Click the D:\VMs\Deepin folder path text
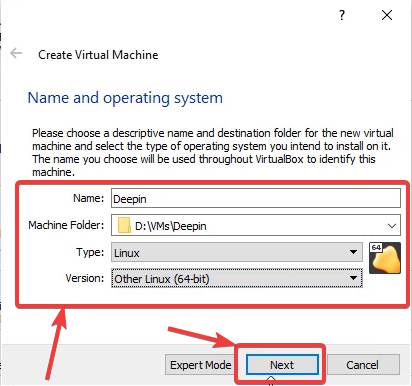The height and width of the screenshot is (386, 412). click(171, 226)
